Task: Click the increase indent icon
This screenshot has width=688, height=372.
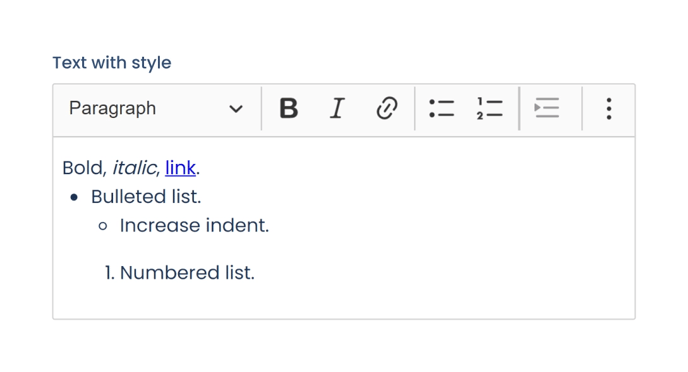Action: pyautogui.click(x=547, y=108)
